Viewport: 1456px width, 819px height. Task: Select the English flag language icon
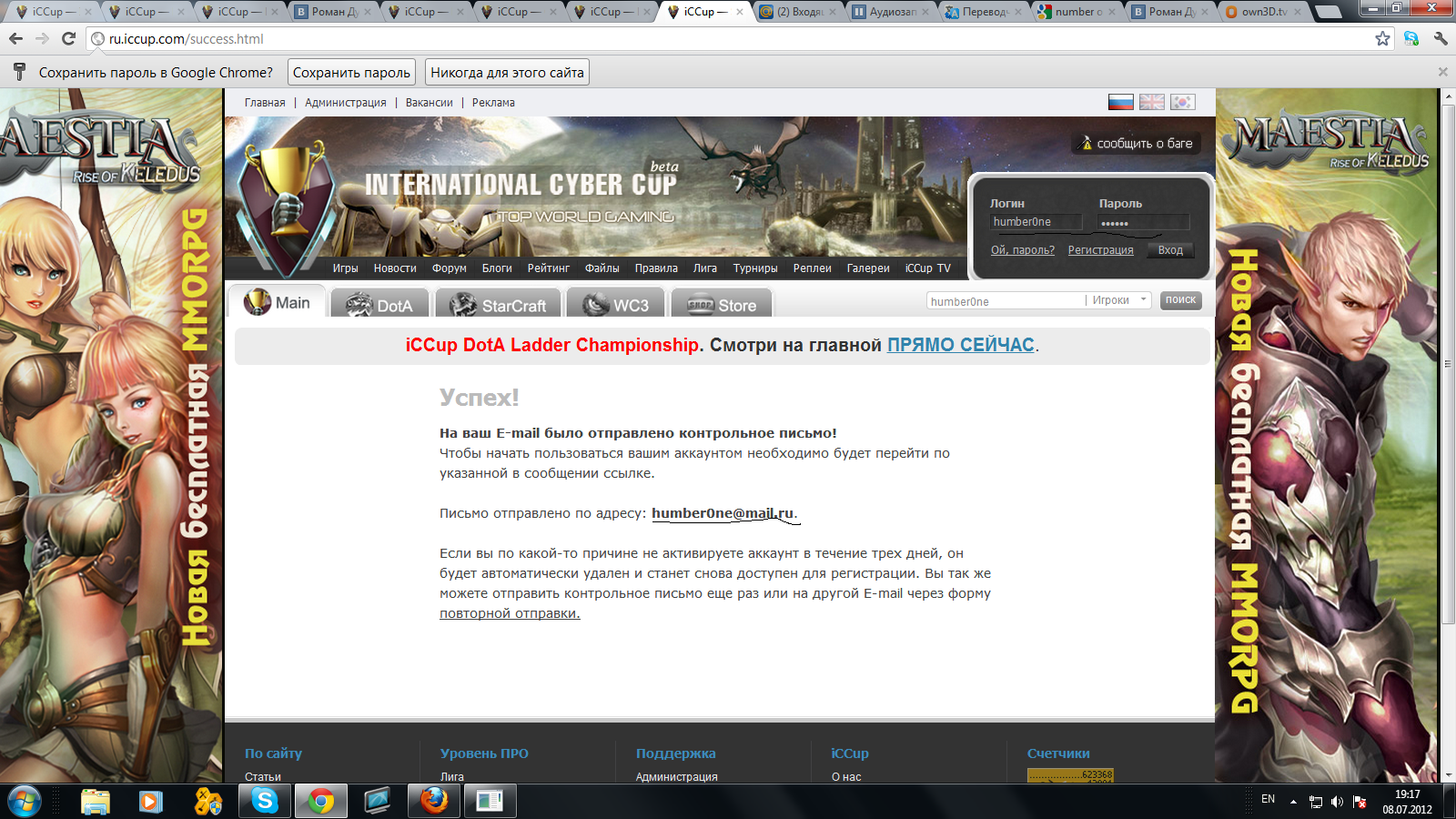coord(1151,102)
